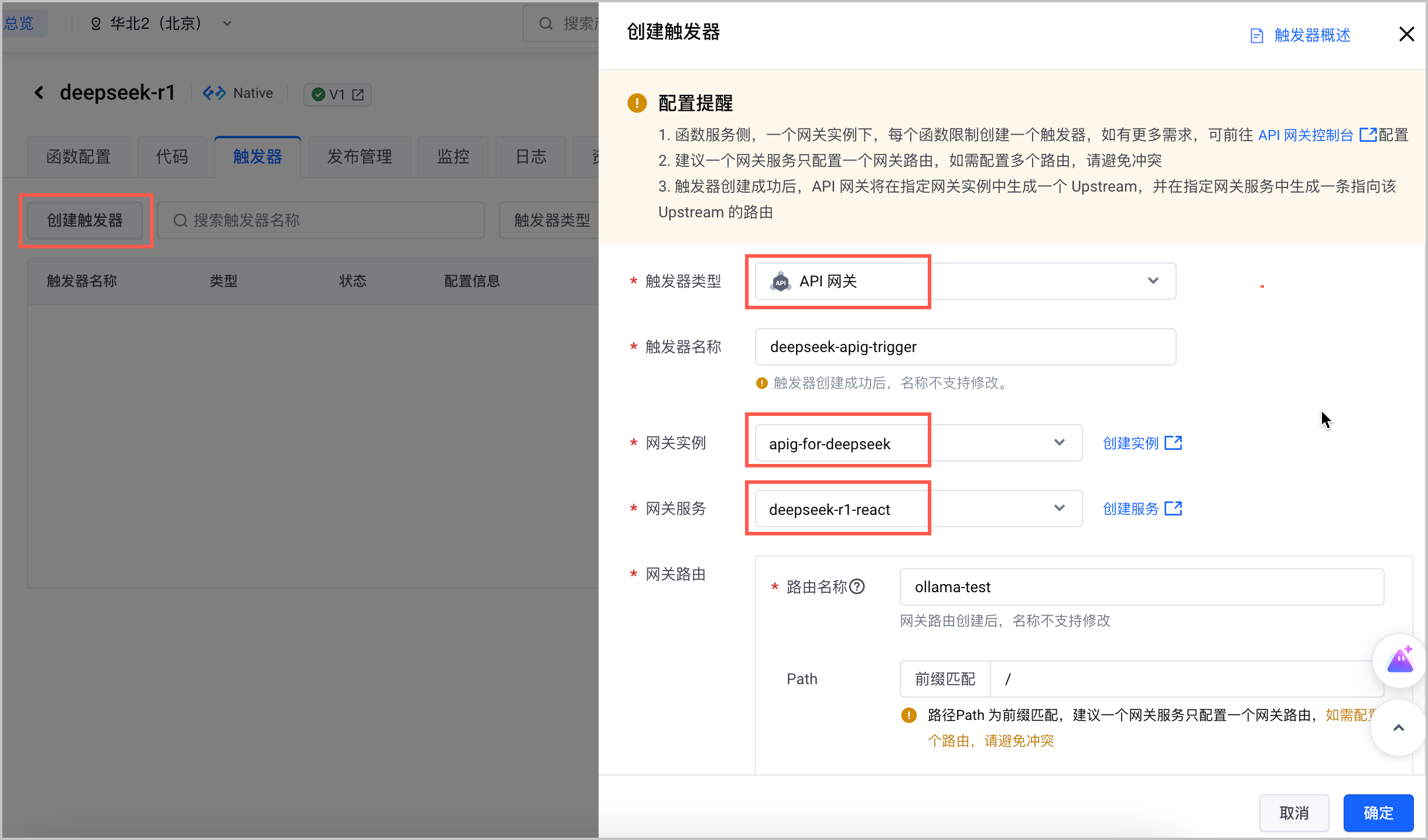The image size is (1428, 840).
Task: Click the green check icon in the V1 badge
Action: [318, 94]
